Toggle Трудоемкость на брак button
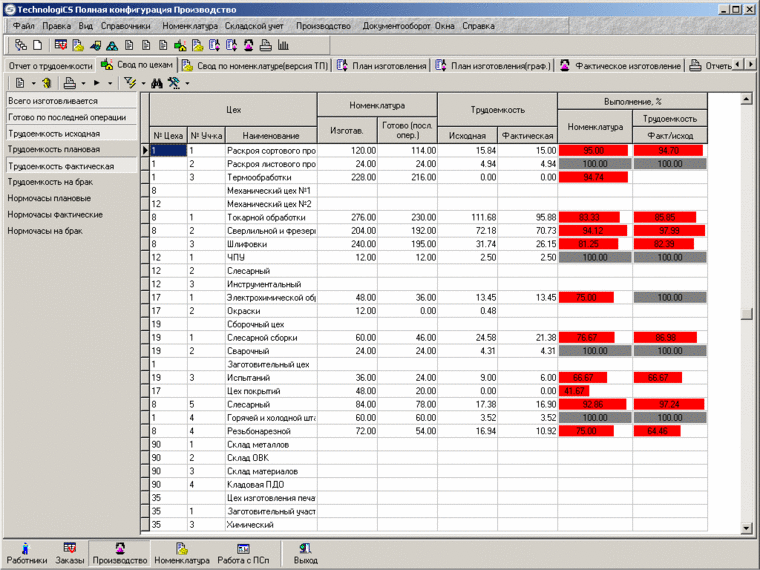The height and width of the screenshot is (570, 760). pos(71,182)
